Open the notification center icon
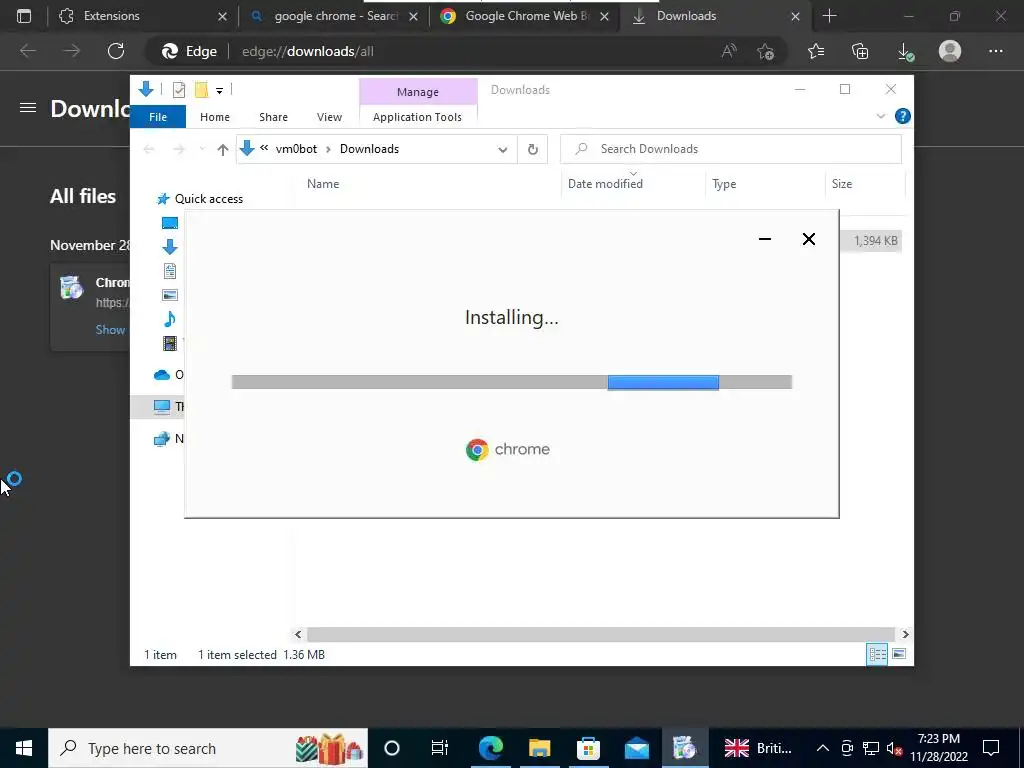This screenshot has height=768, width=1024. [991, 748]
